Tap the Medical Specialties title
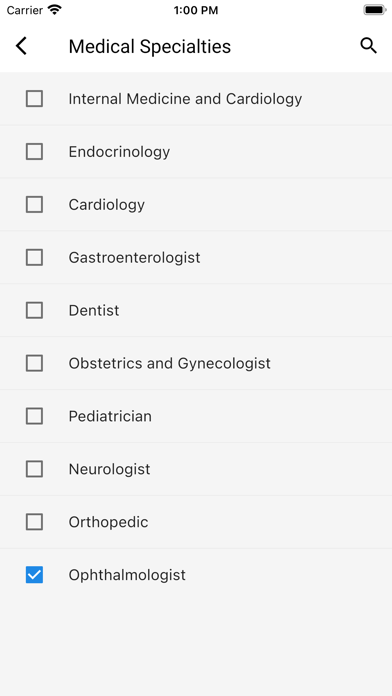The image size is (392, 696). (150, 46)
